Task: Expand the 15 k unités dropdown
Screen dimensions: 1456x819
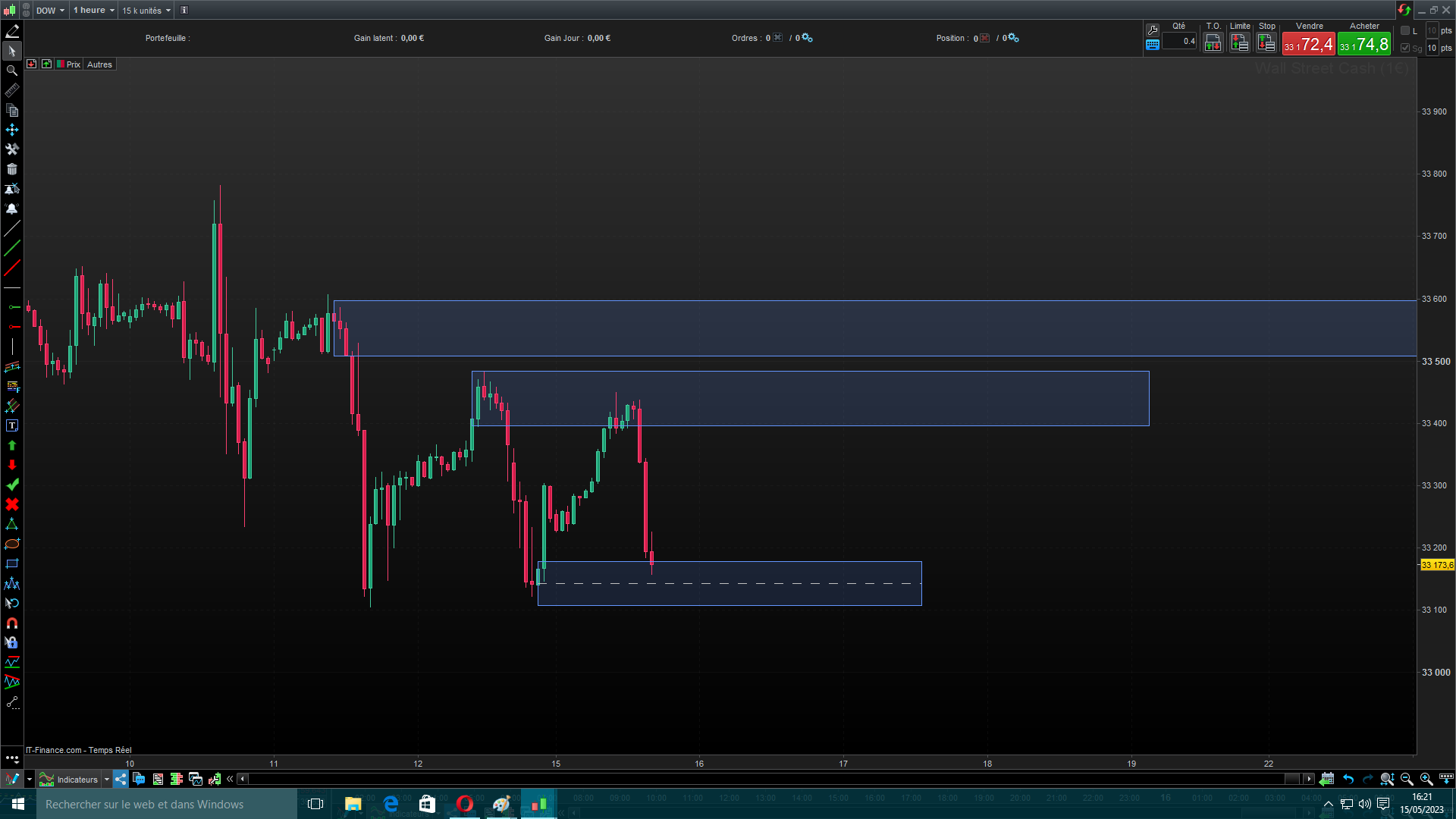Action: [146, 11]
